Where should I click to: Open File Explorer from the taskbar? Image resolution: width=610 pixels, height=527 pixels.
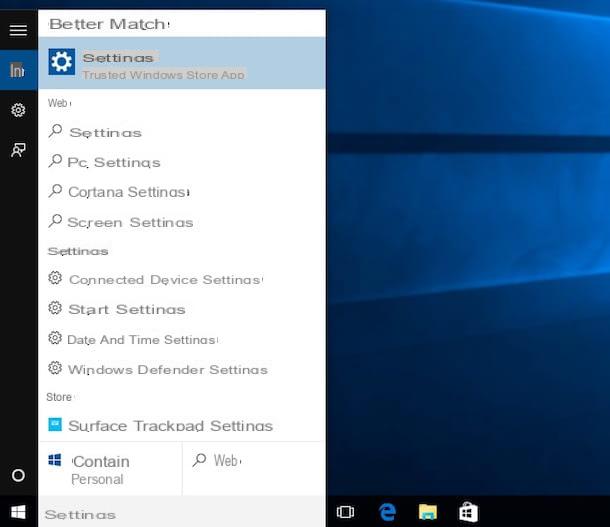pos(428,512)
